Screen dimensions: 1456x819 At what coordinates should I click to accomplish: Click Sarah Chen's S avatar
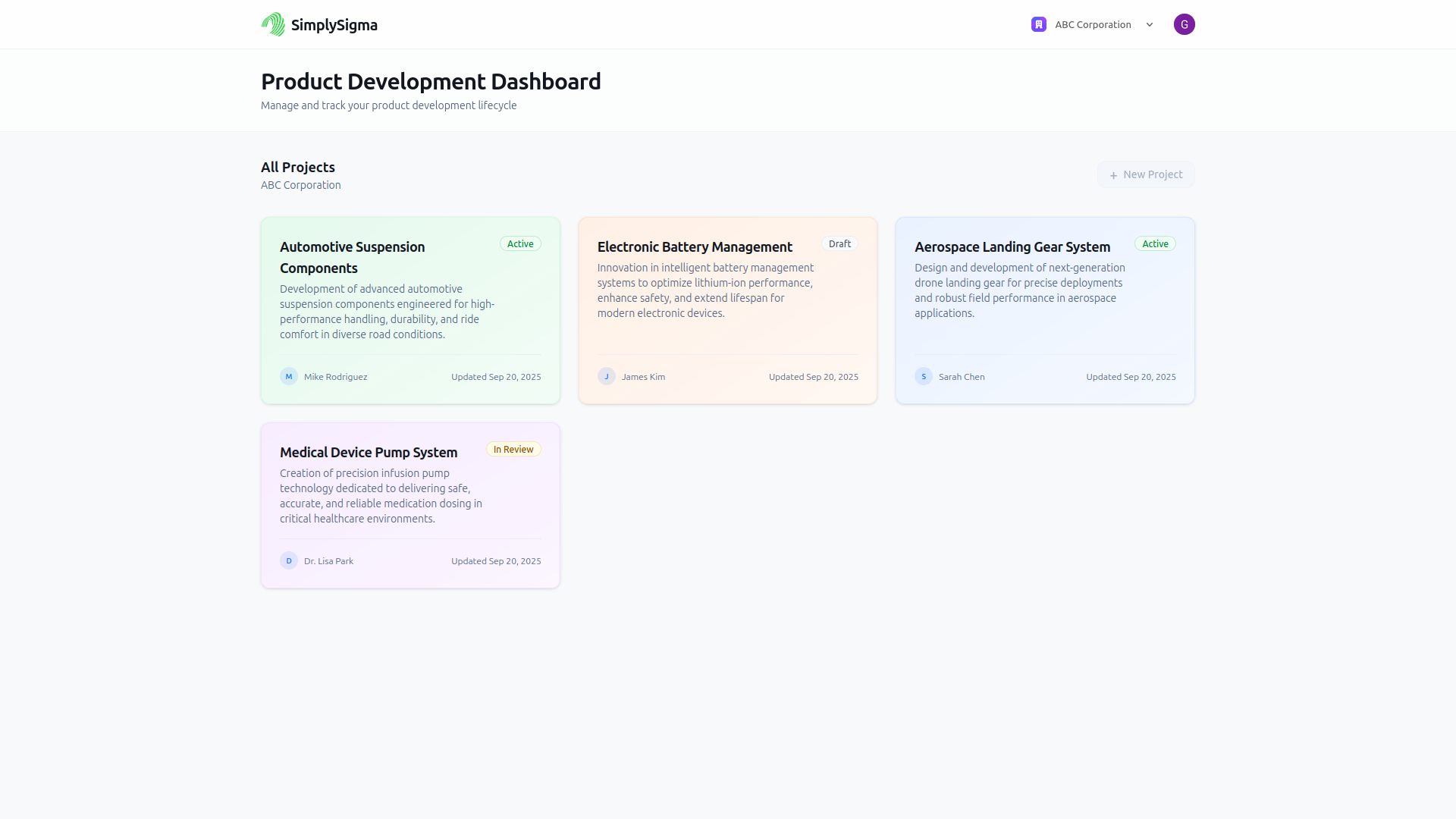click(x=923, y=377)
